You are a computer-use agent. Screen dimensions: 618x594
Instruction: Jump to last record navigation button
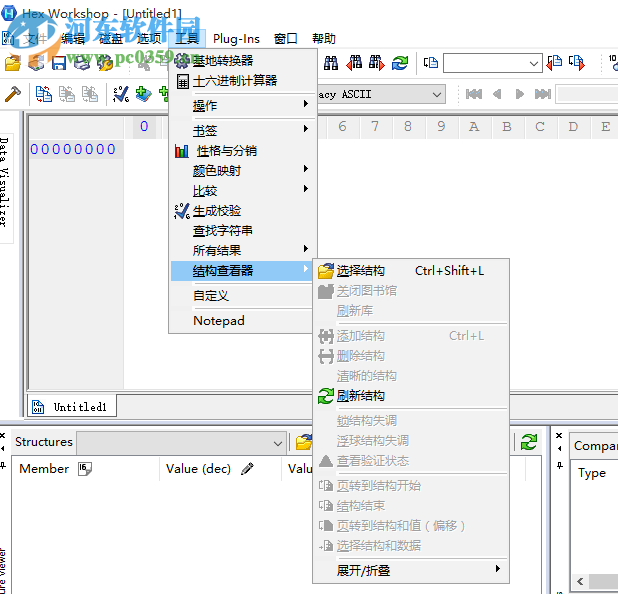tap(543, 94)
